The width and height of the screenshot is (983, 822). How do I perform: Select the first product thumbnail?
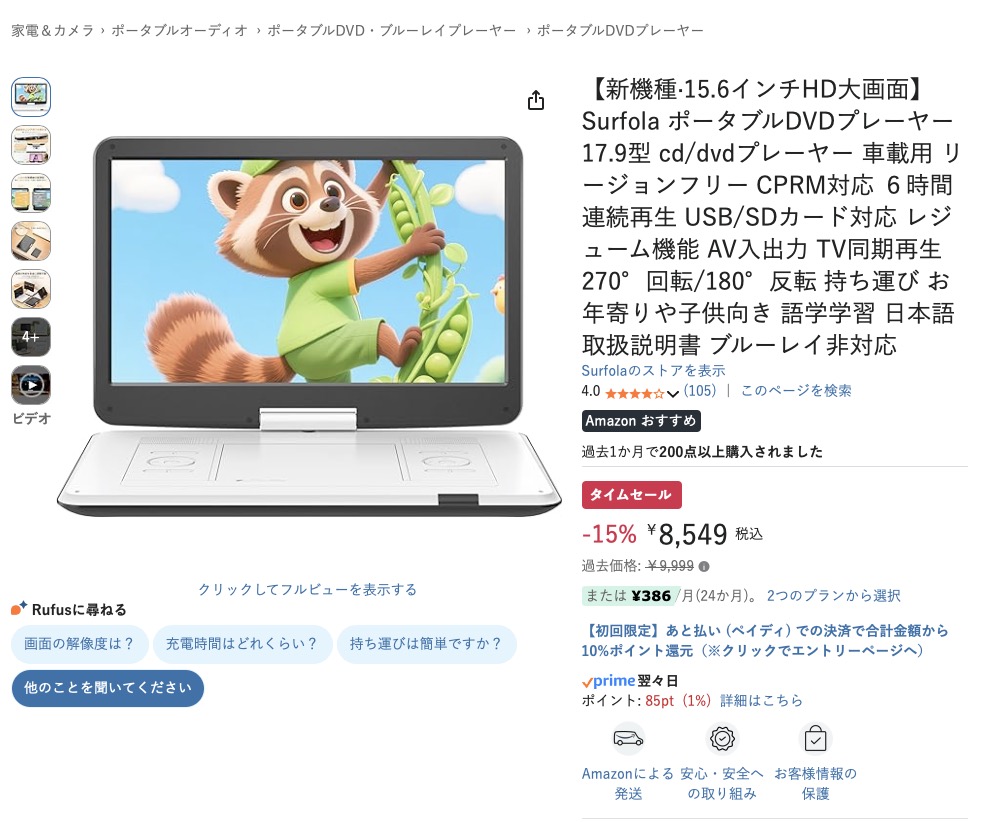(x=31, y=97)
